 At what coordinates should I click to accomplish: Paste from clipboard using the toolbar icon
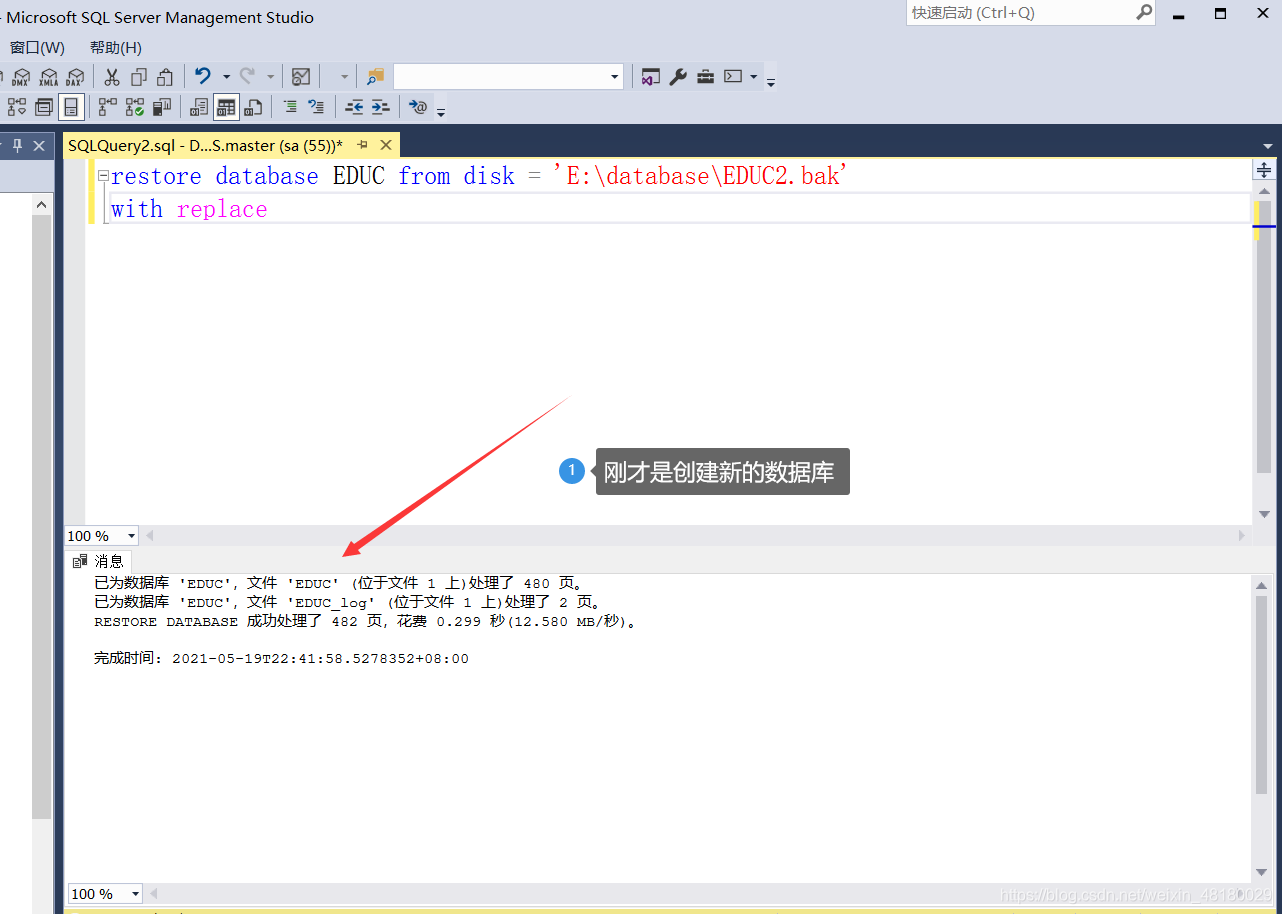coord(165,77)
